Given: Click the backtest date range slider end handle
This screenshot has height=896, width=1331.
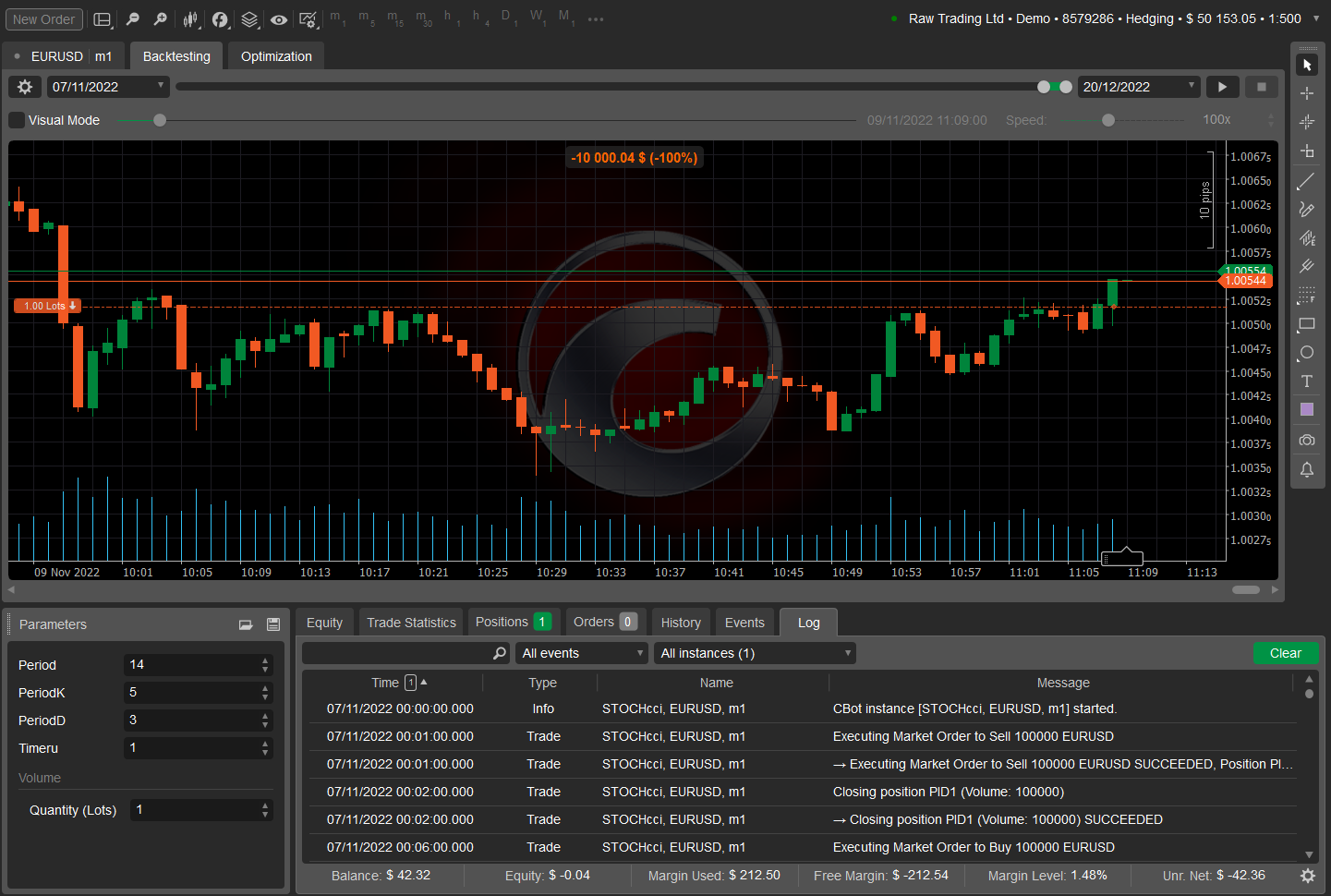Looking at the screenshot, I should (x=1066, y=87).
